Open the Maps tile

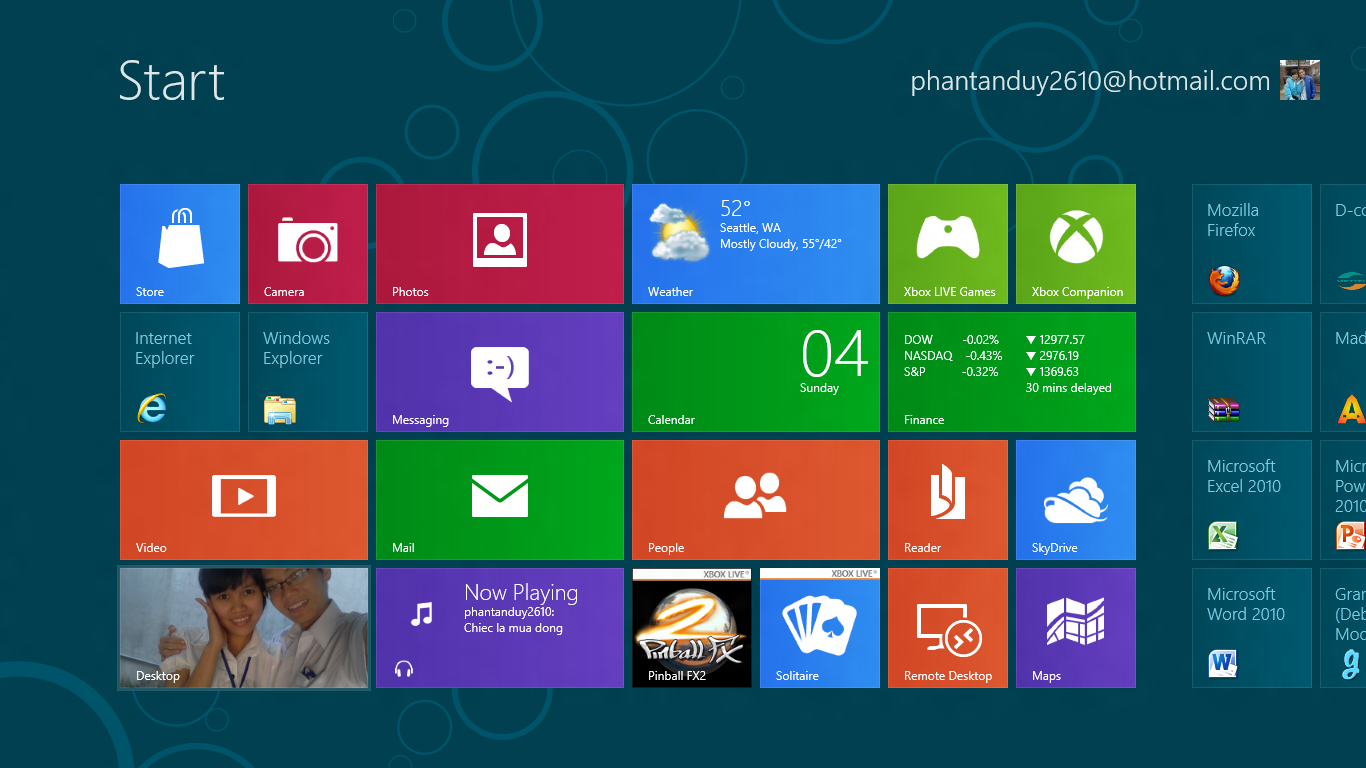[1076, 628]
